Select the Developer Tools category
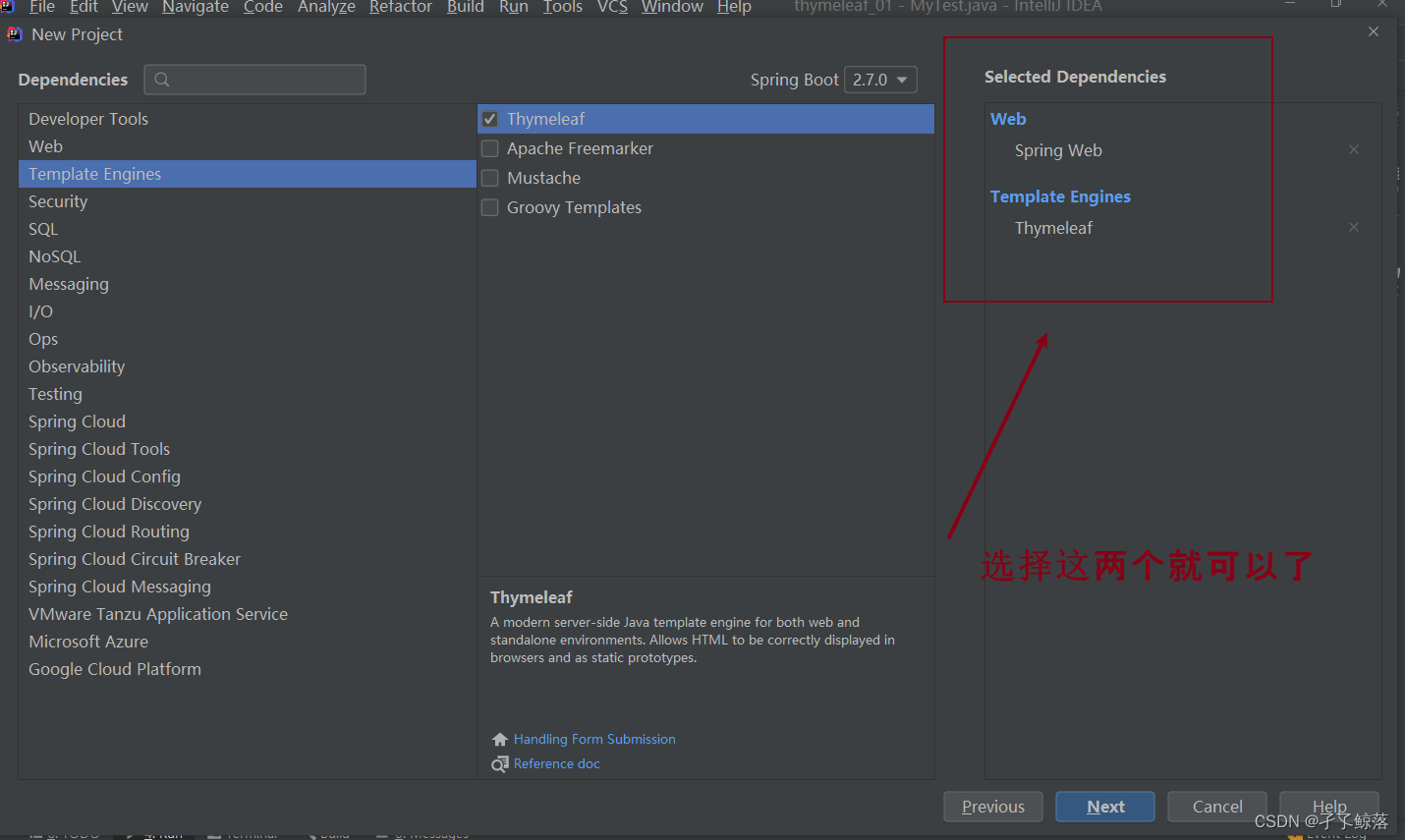The image size is (1405, 840). point(247,119)
